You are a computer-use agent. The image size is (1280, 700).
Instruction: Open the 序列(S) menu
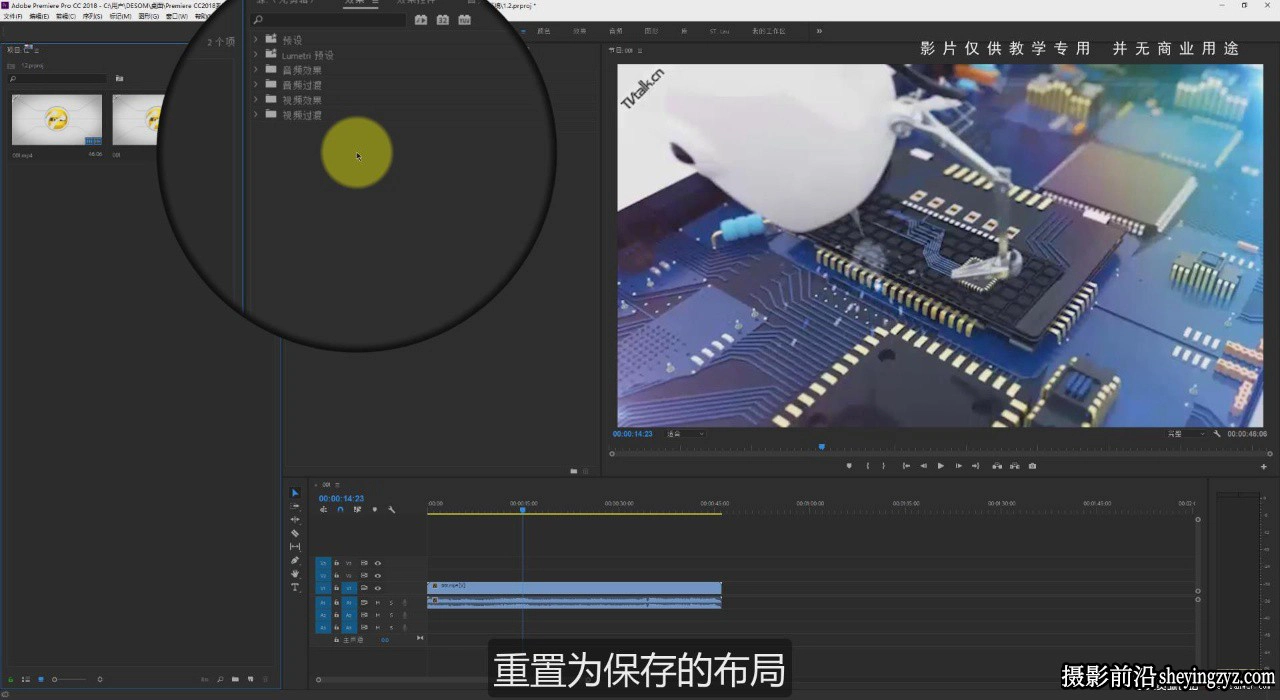(93, 16)
